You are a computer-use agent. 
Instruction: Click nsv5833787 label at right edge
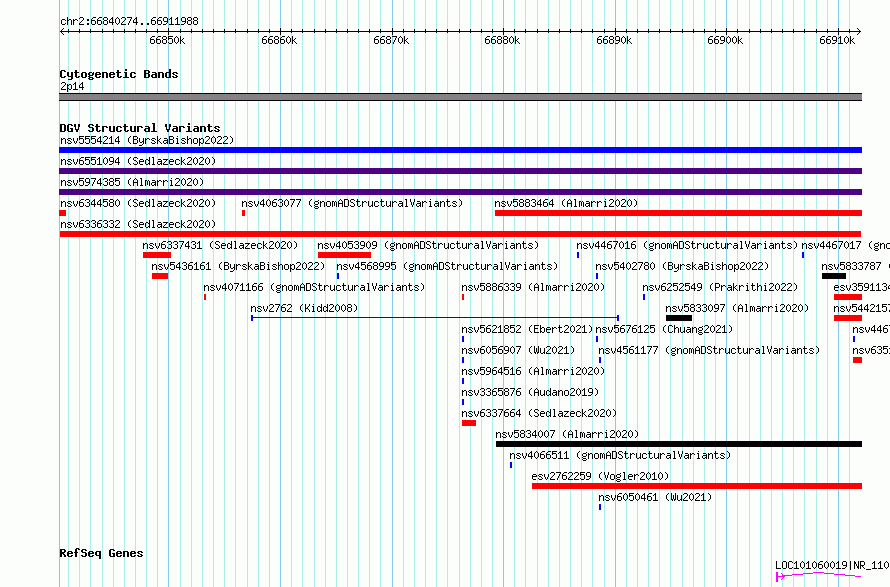click(855, 266)
